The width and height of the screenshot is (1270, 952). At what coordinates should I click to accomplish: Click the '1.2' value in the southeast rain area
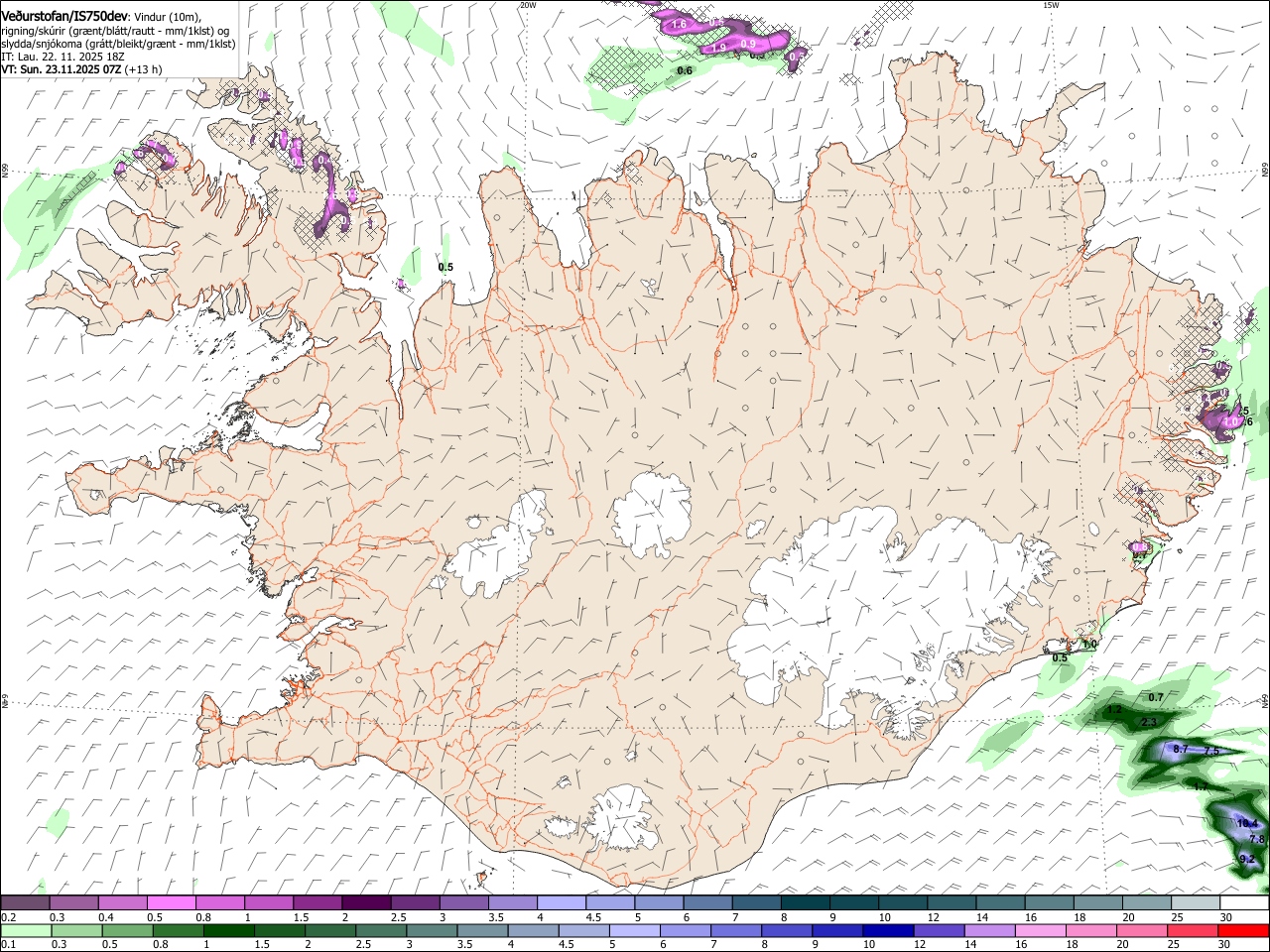(1113, 710)
